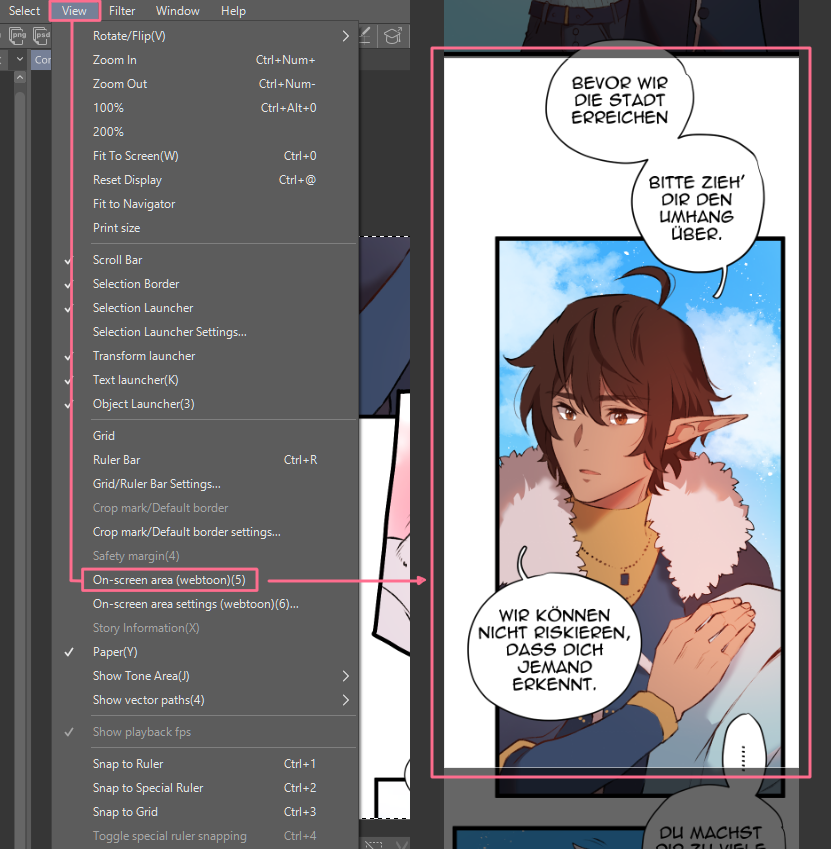This screenshot has height=849, width=831.
Task: Click Snap to Grid option
Action: point(125,812)
